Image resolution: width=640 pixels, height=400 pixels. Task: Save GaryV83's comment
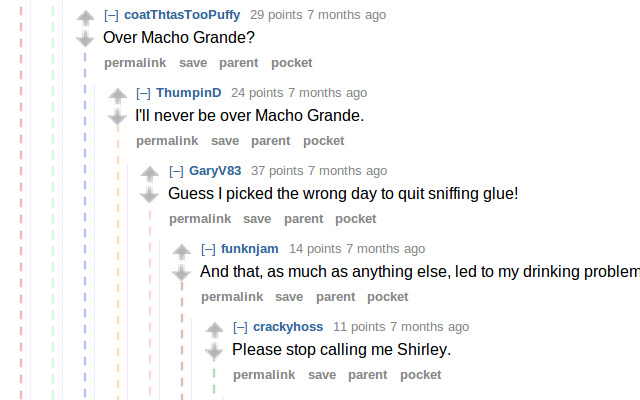(257, 219)
